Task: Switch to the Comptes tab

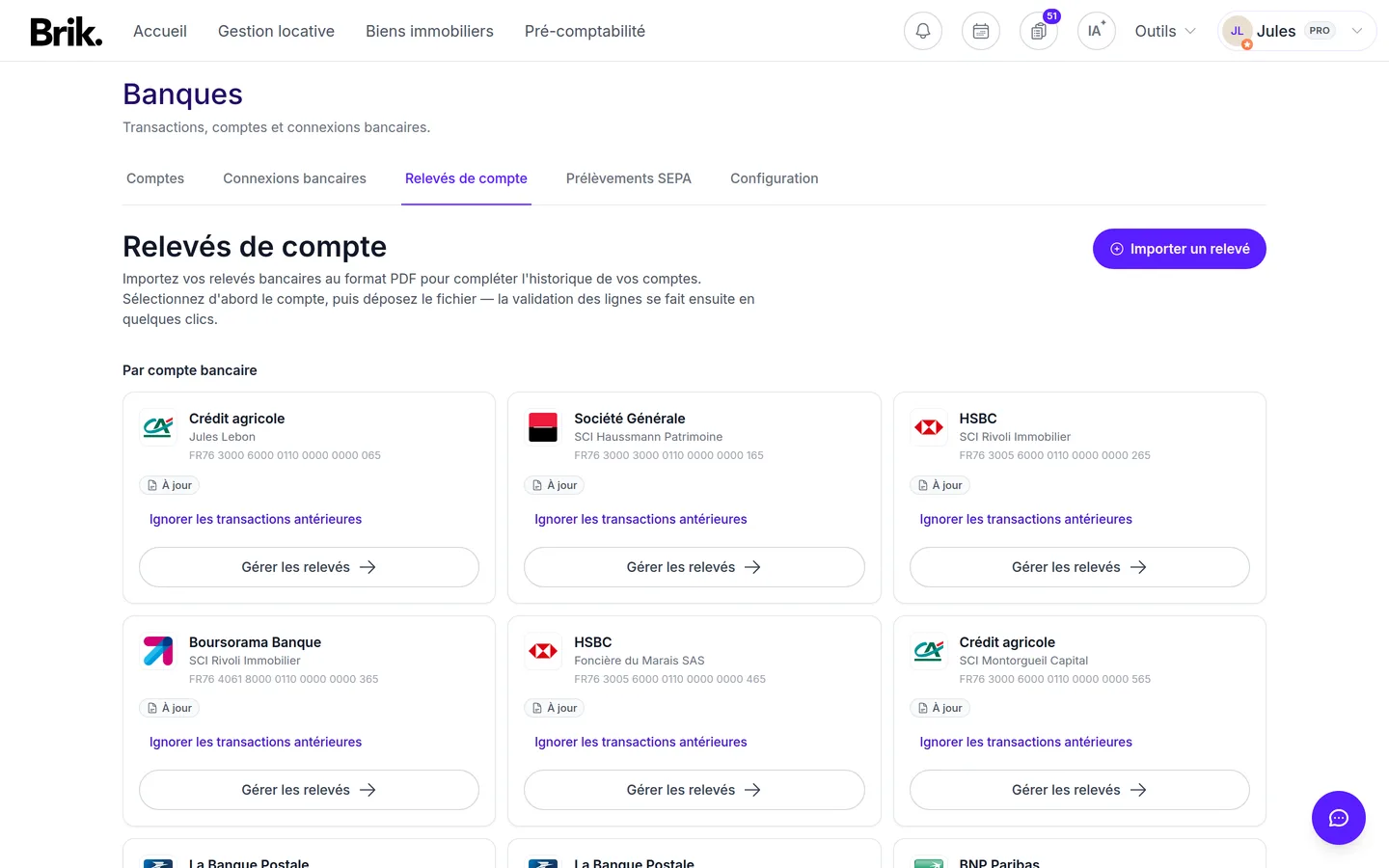Action: tap(155, 178)
